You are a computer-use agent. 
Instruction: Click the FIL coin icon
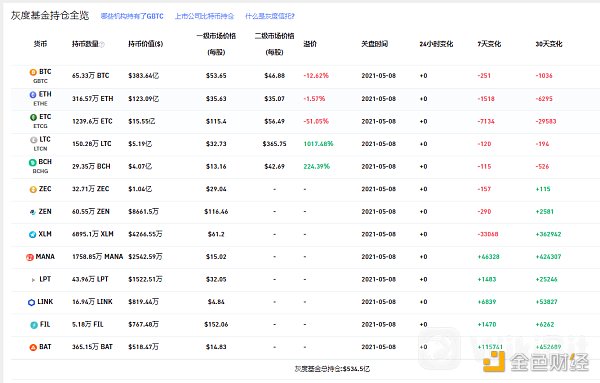34,325
